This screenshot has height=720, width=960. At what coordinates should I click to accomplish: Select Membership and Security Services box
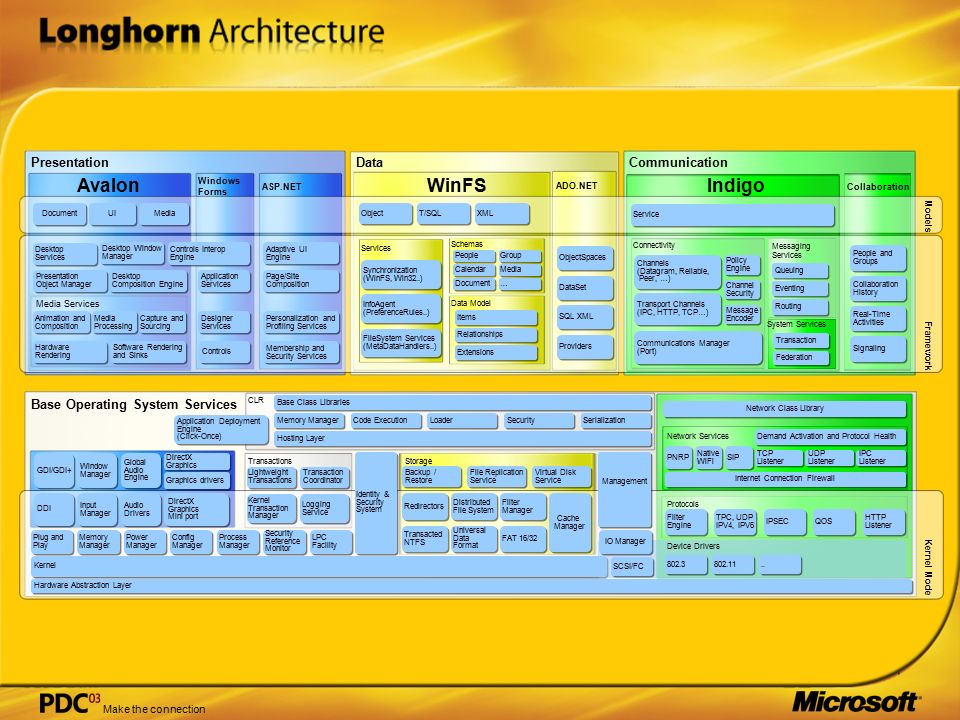301,353
